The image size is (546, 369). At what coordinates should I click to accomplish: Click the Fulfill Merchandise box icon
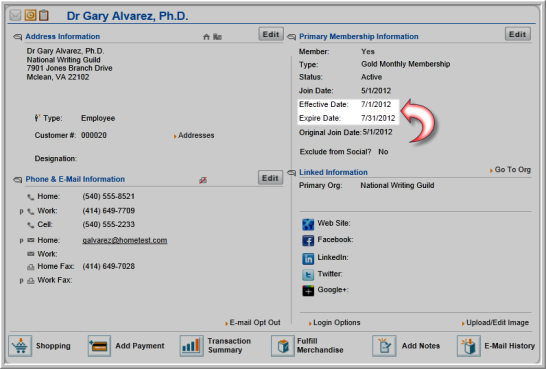(283, 346)
